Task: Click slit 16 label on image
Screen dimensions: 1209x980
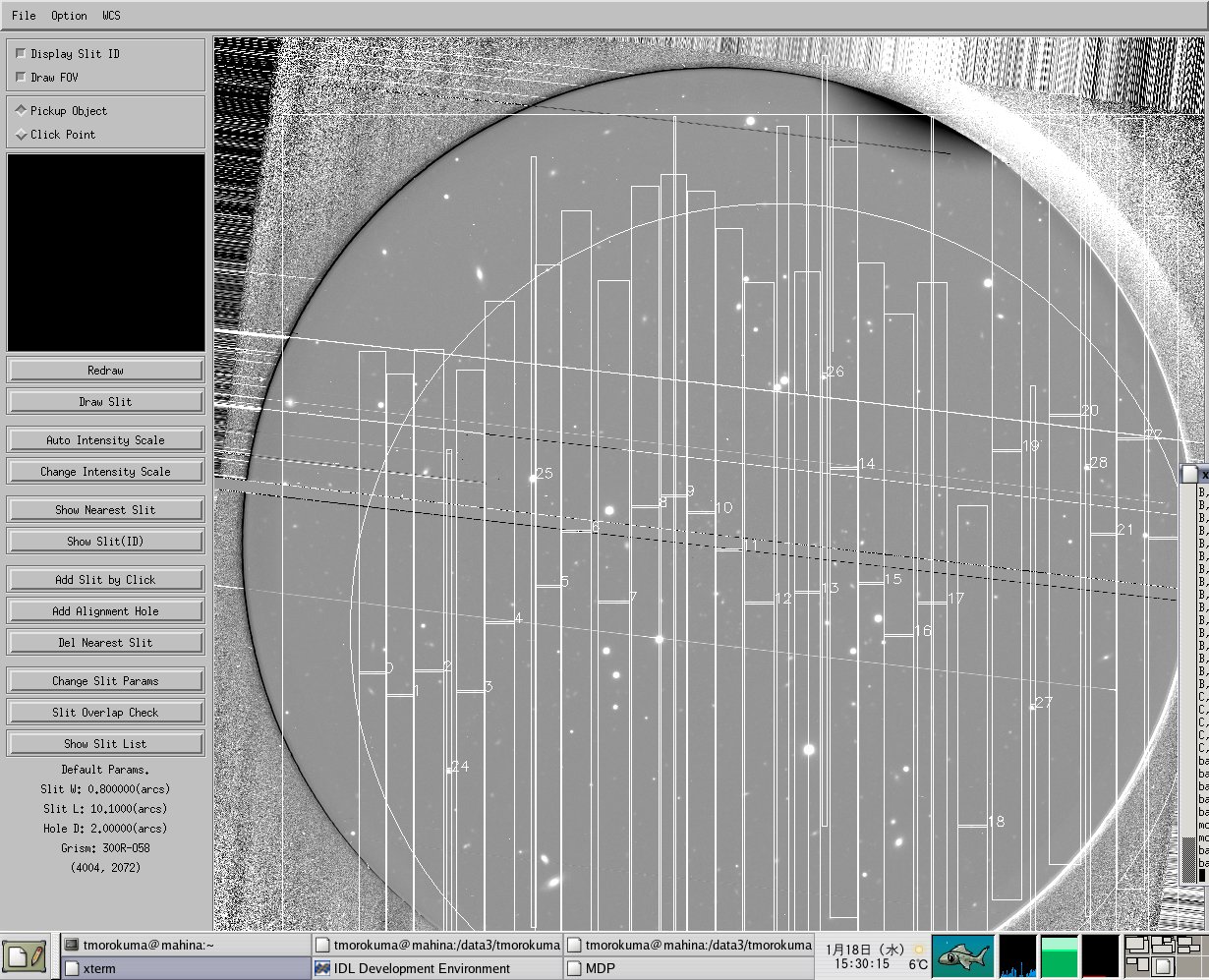Action: coord(923,630)
